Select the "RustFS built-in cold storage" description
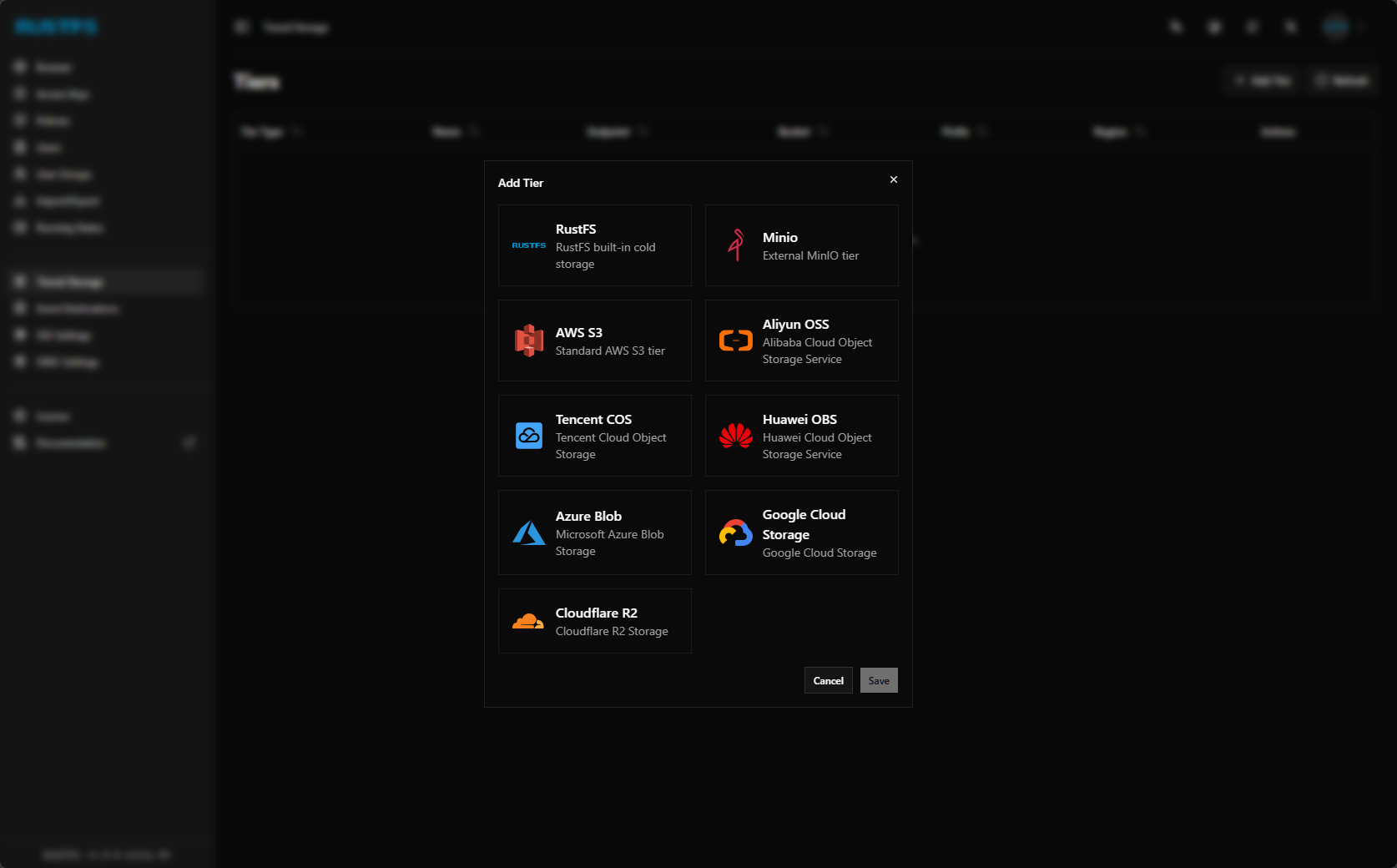Image resolution: width=1397 pixels, height=868 pixels. point(606,255)
